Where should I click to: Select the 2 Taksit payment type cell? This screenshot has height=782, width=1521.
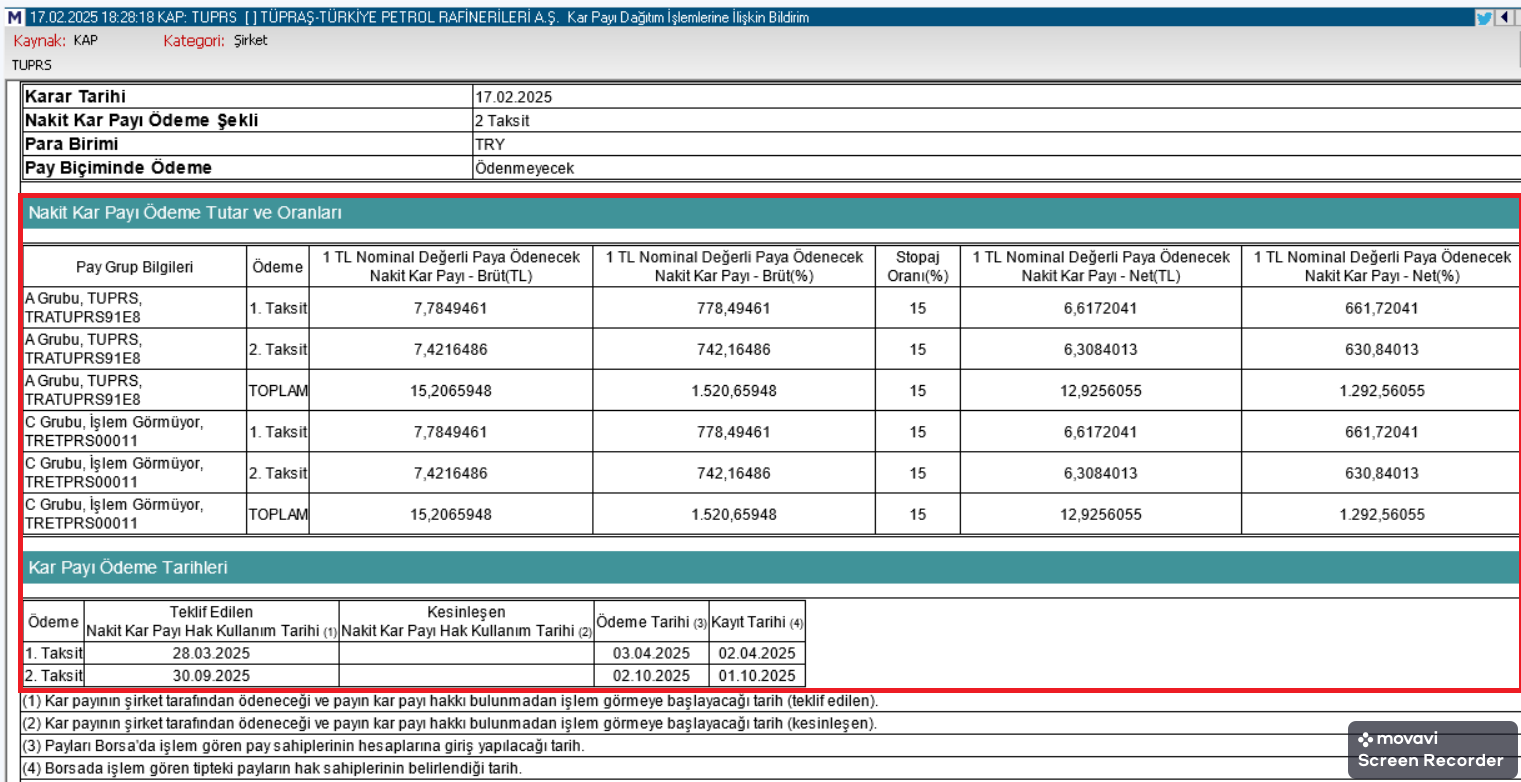click(x=502, y=121)
